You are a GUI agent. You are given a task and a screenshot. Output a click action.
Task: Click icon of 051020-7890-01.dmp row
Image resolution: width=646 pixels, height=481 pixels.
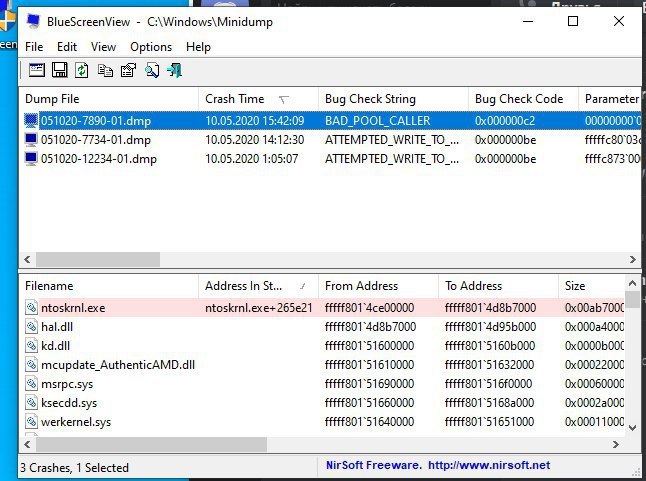31,121
